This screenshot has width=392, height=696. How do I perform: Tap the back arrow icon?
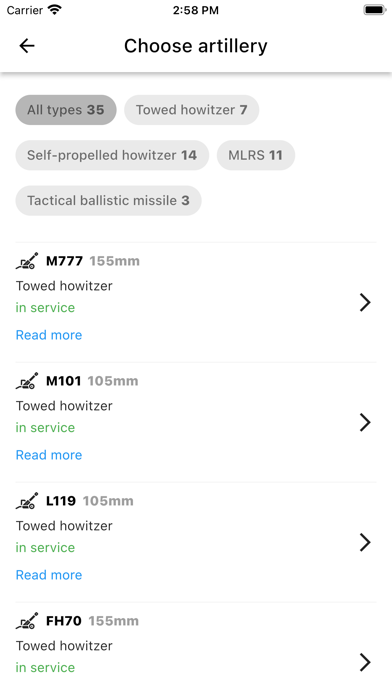click(27, 46)
